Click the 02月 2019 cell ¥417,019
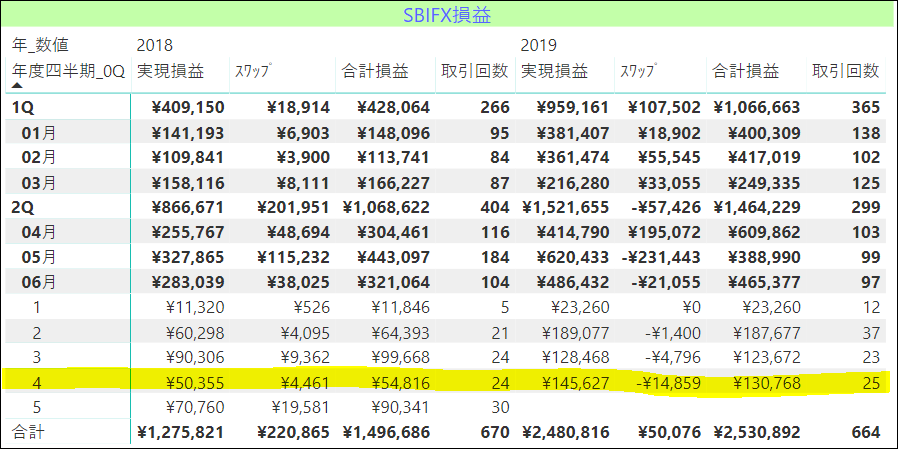This screenshot has height=449, width=898. [x=764, y=157]
